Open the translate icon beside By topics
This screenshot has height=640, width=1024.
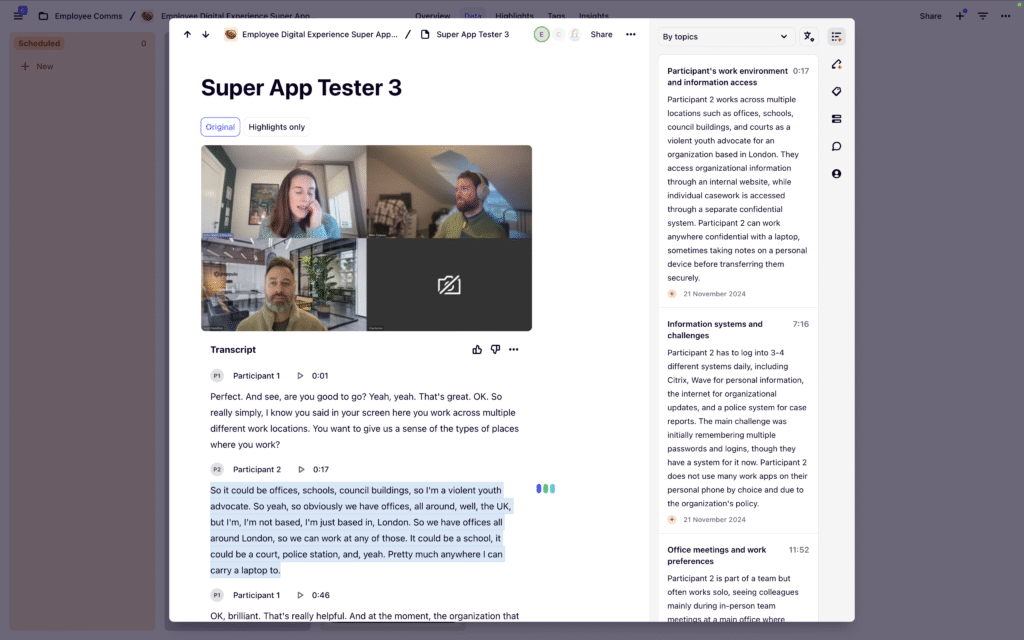809,37
